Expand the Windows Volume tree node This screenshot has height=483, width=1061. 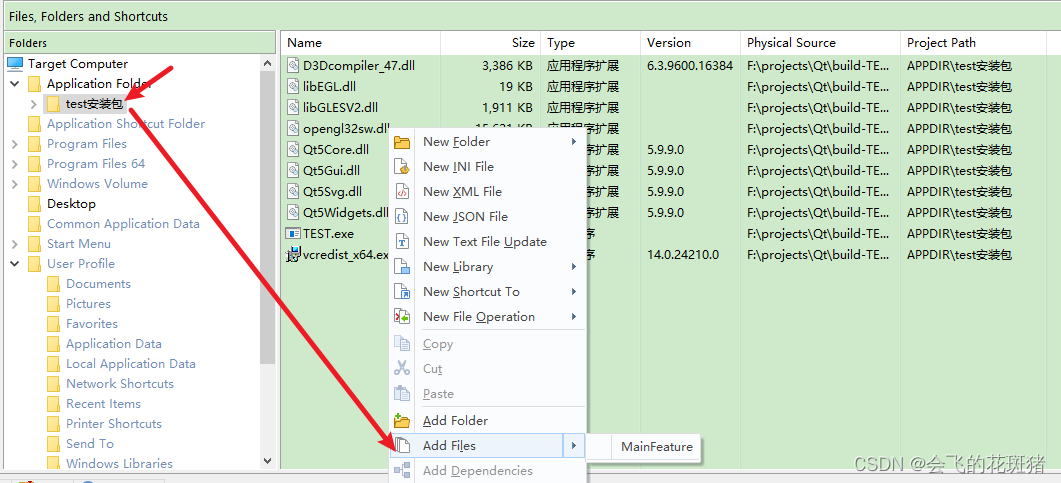15,184
